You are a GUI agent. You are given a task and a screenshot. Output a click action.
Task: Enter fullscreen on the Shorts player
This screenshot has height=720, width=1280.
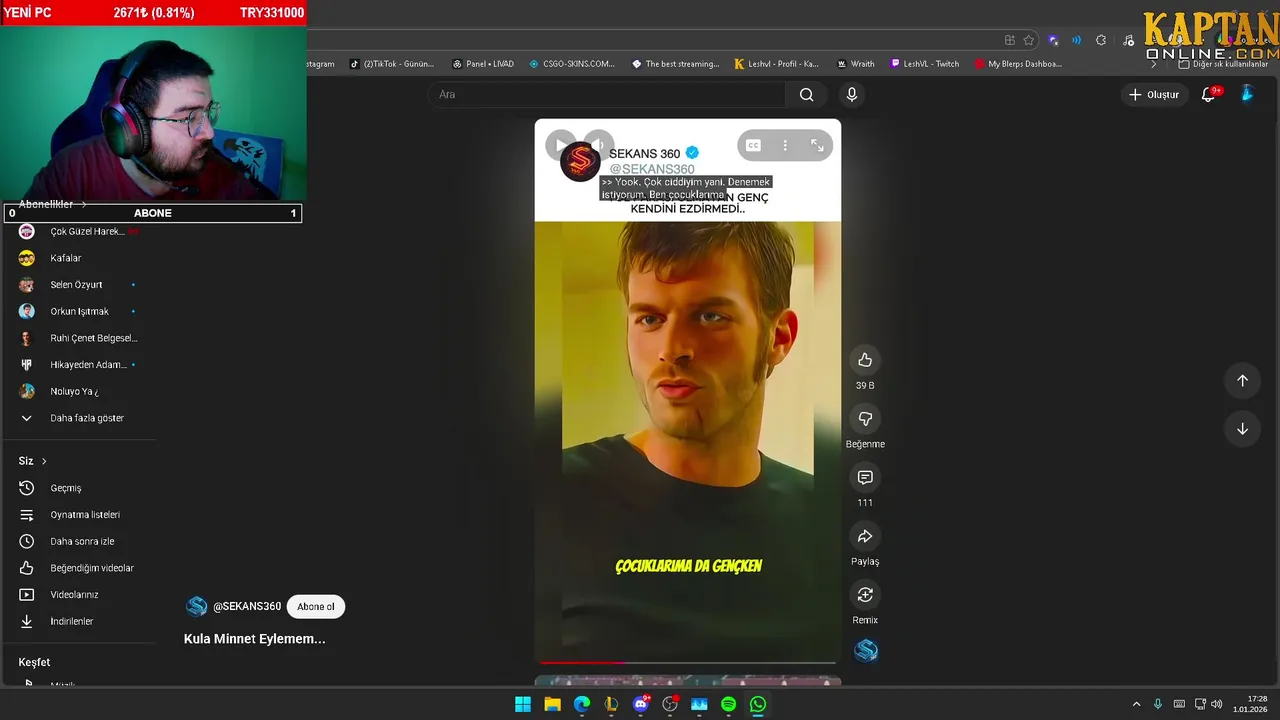[817, 145]
